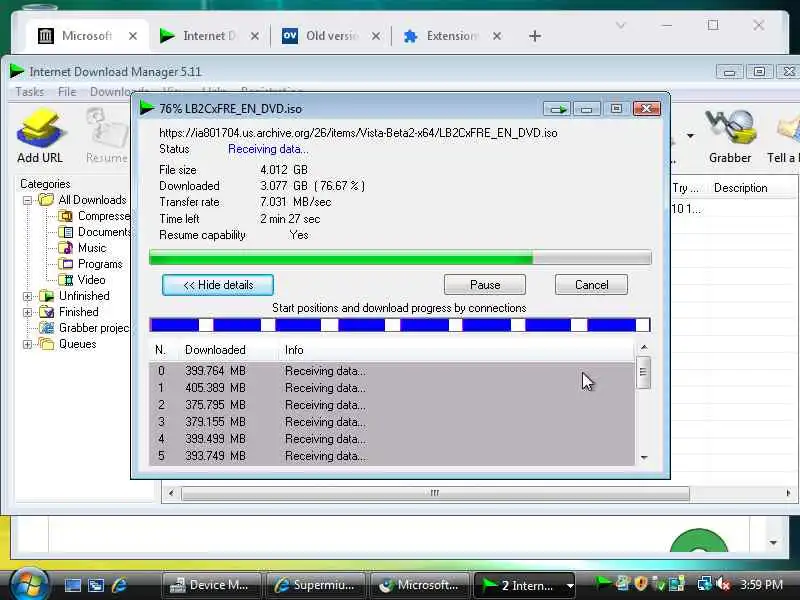The image size is (800, 600).
Task: Open the Downloads menu in IDM
Action: 117,91
